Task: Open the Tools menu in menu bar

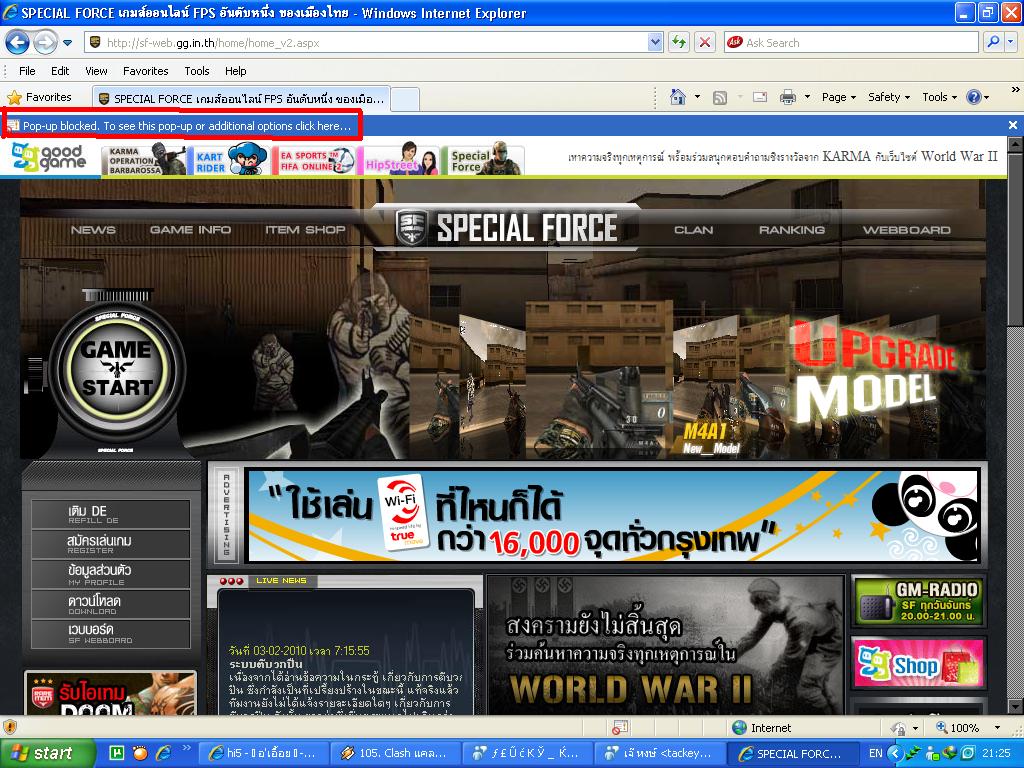Action: pyautogui.click(x=197, y=71)
